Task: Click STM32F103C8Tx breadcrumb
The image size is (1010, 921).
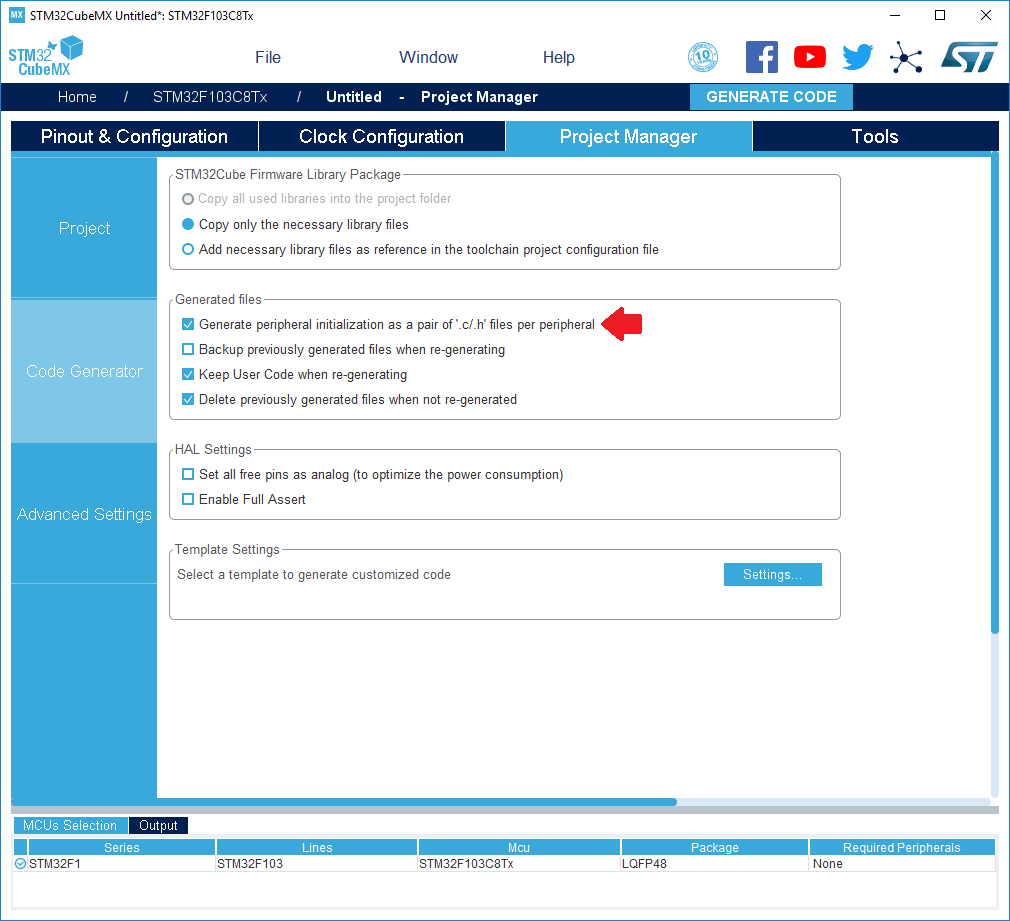Action: [210, 97]
